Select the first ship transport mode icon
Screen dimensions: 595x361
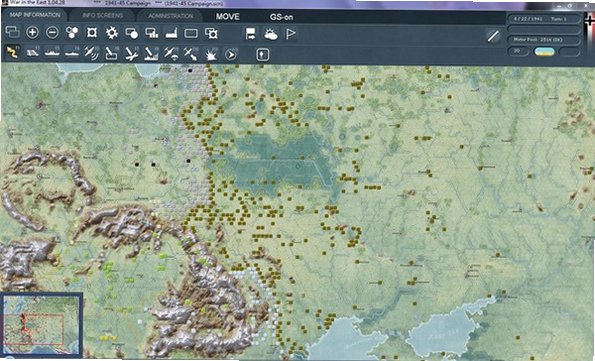click(52, 53)
